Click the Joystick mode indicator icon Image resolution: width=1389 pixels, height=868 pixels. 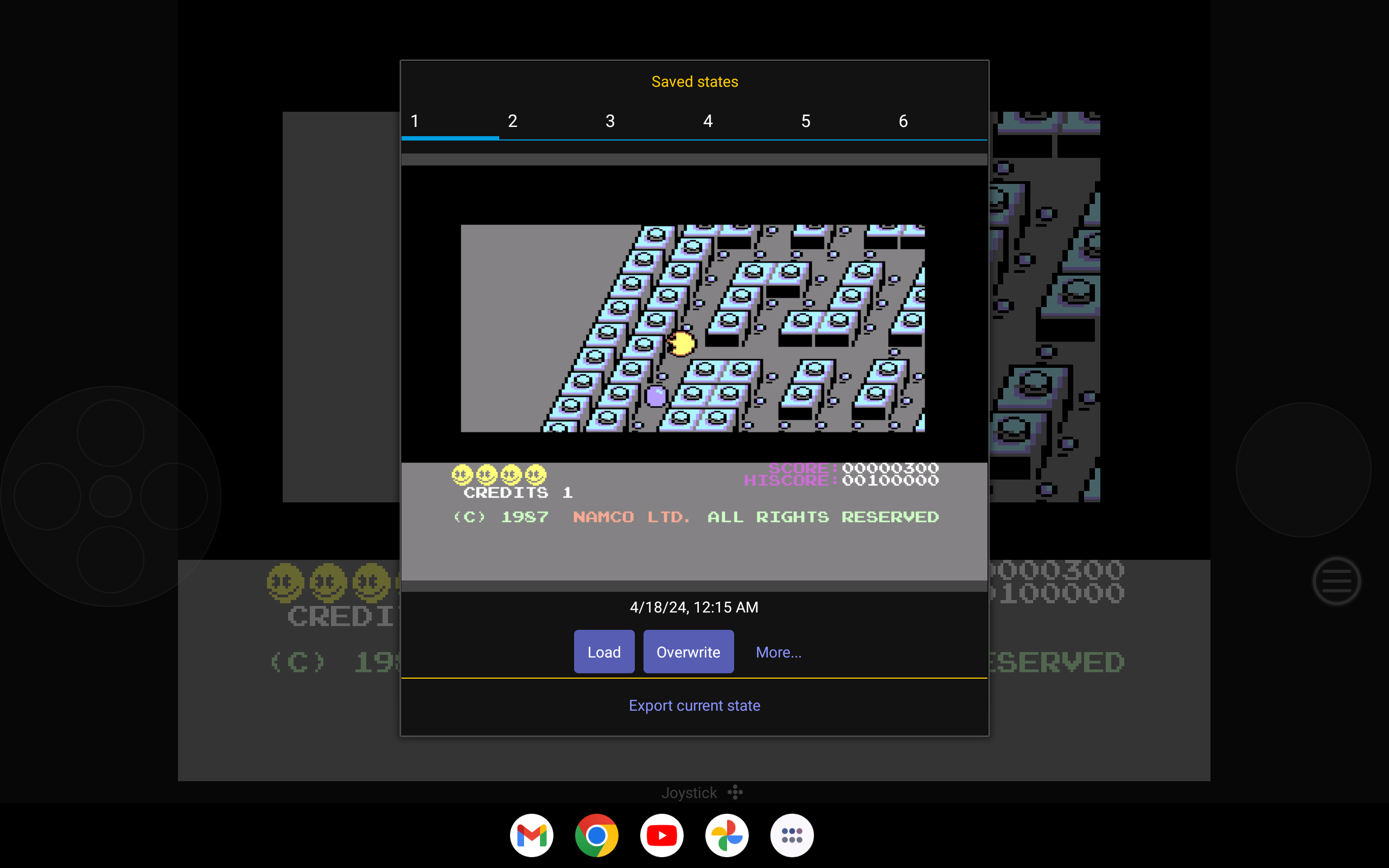point(735,793)
